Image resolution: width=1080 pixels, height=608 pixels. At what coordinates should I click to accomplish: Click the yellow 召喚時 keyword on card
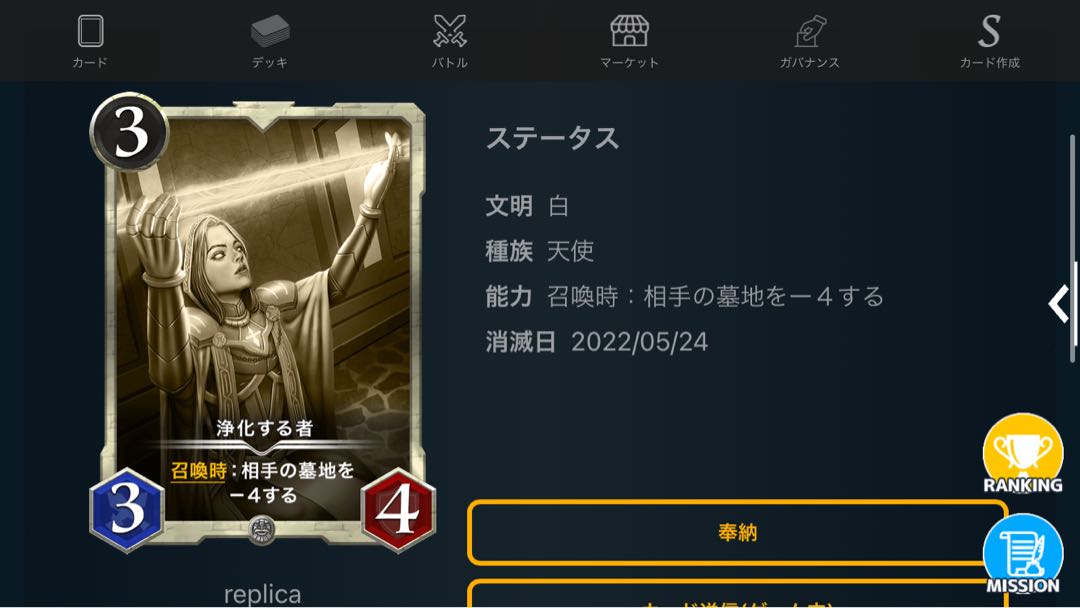click(198, 471)
